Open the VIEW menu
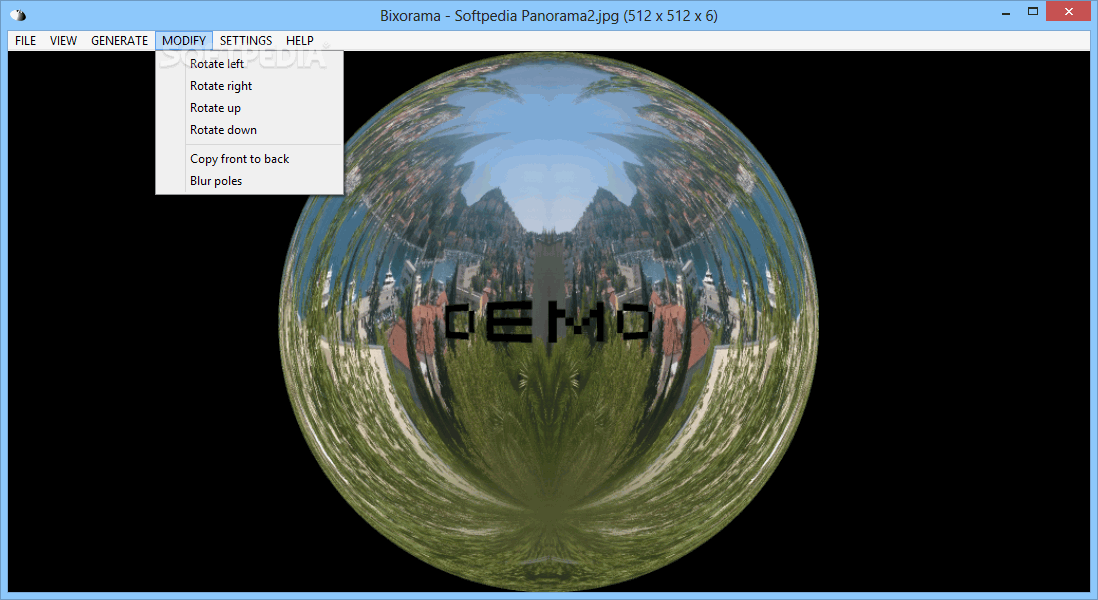The width and height of the screenshot is (1098, 600). pos(63,41)
